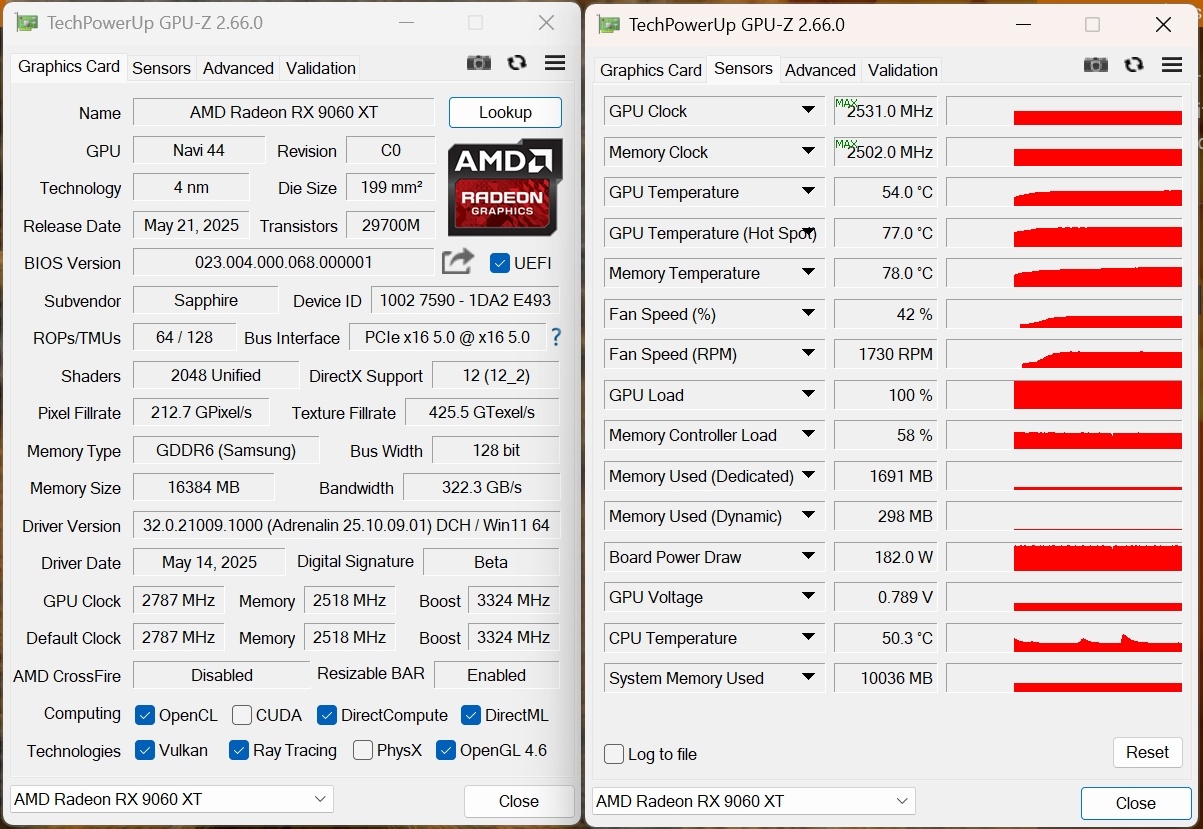The width and height of the screenshot is (1203, 829).
Task: Open the GPU Clock sensor dropdown
Action: [x=808, y=110]
